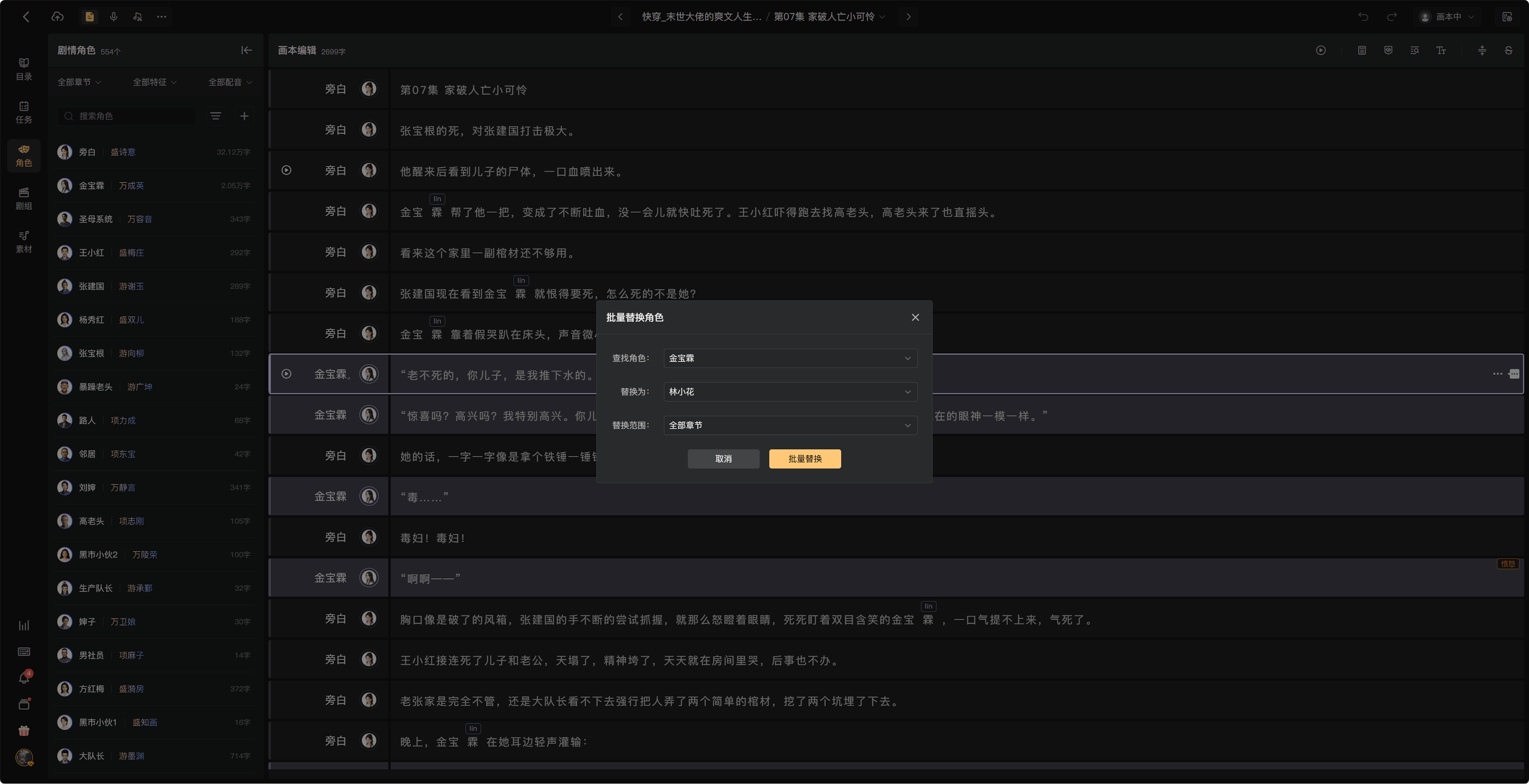The width and height of the screenshot is (1529, 784).
Task: Open the 查找角色 dropdown showing 金宝霖
Action: [790, 358]
